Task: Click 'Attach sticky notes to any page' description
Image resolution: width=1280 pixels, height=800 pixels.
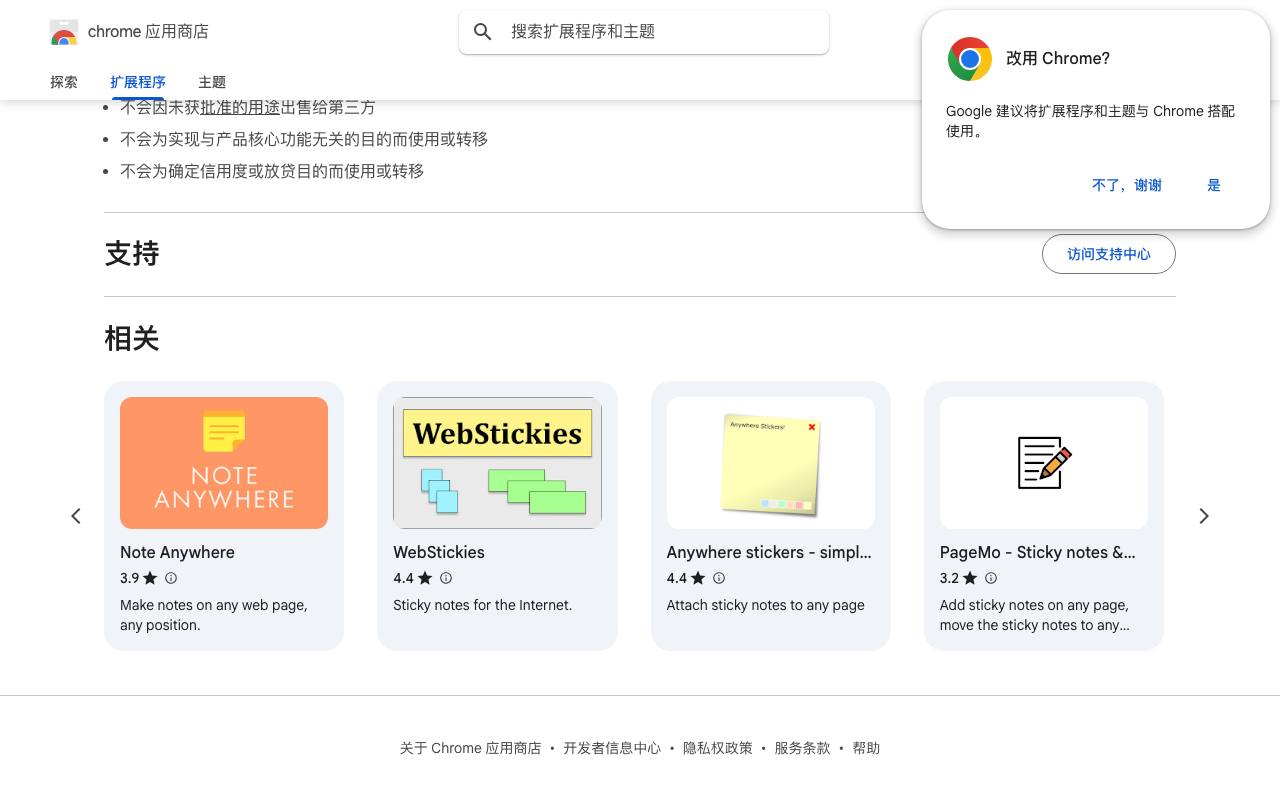Action: 766,605
